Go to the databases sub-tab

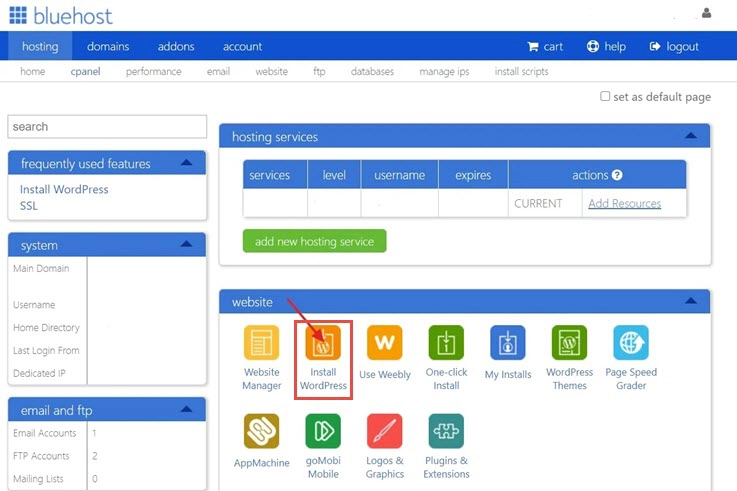372,71
